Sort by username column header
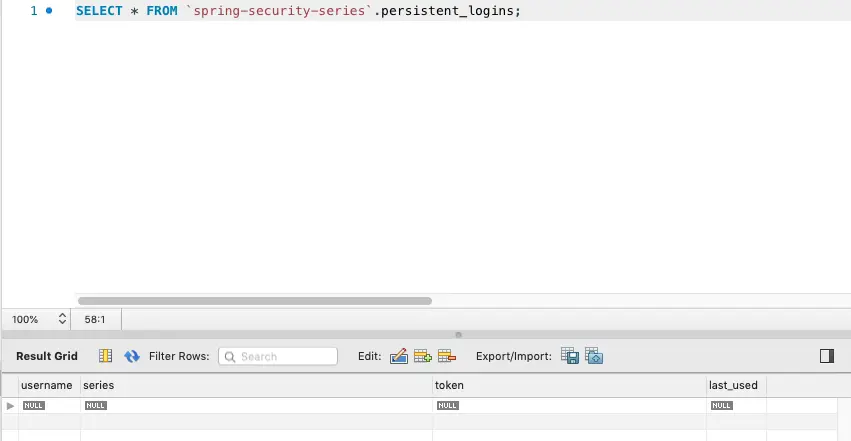Viewport: 851px width, 441px height. tap(47, 385)
